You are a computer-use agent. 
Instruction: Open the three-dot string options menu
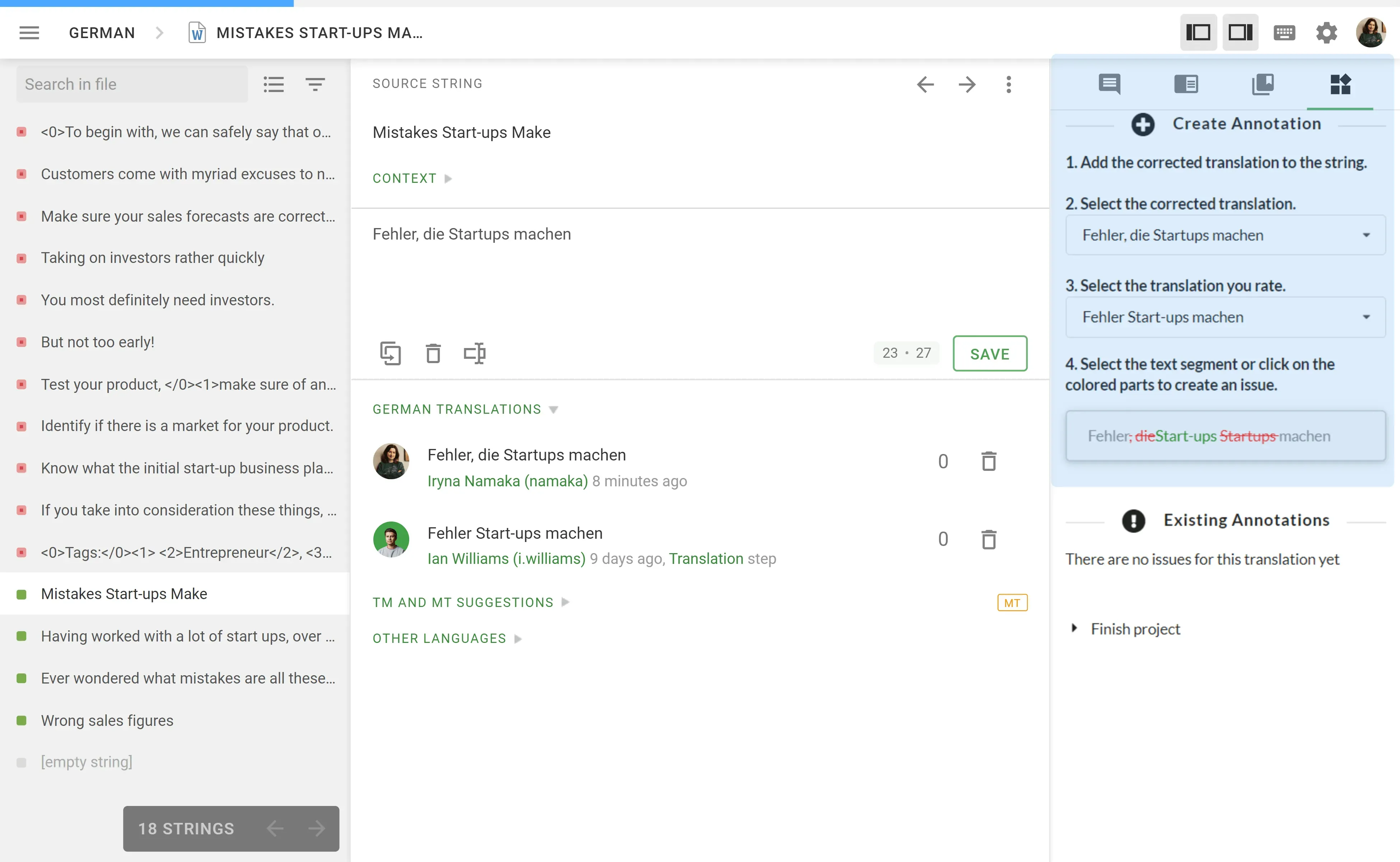tap(1009, 84)
